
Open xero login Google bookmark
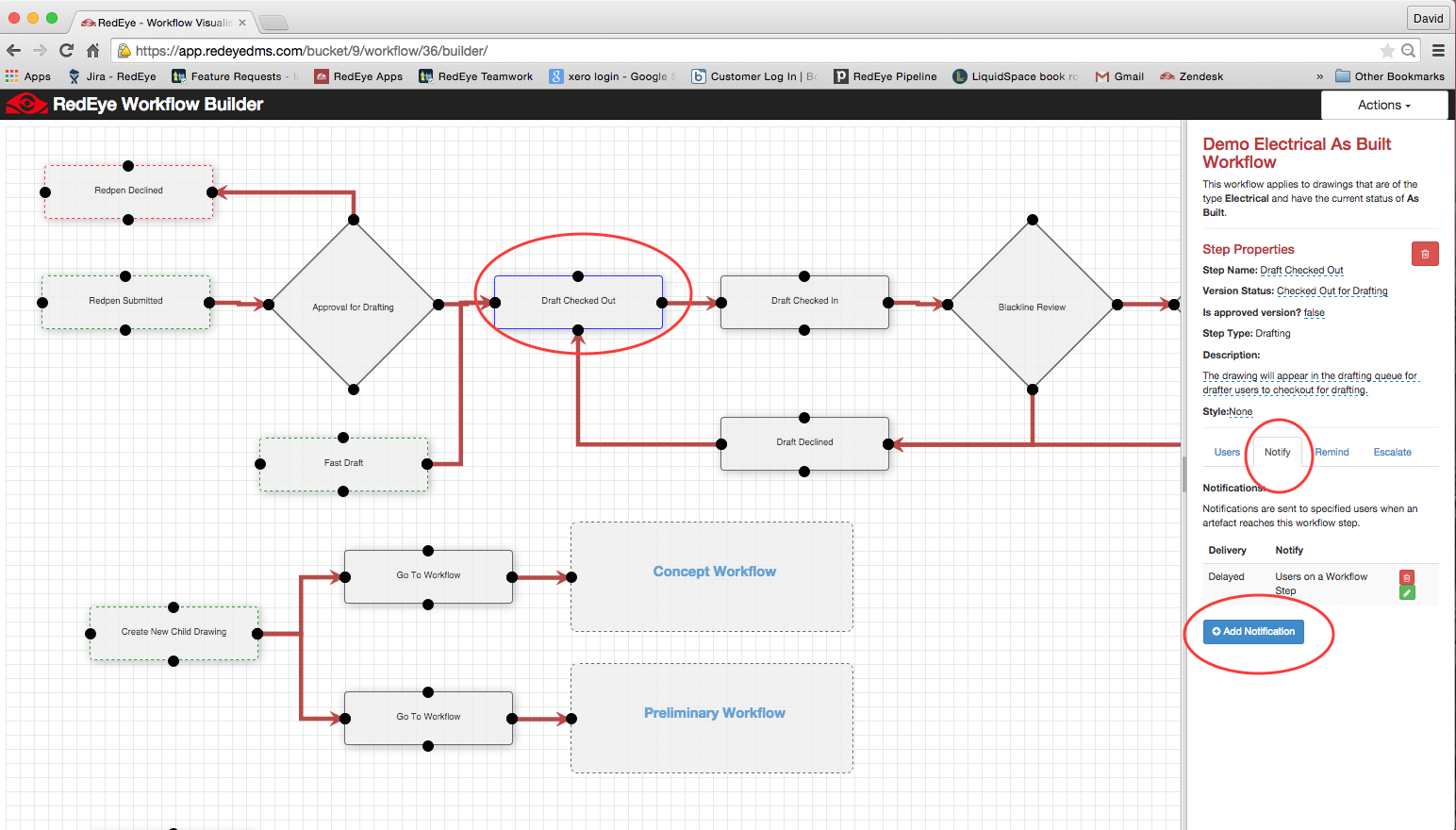(x=612, y=76)
